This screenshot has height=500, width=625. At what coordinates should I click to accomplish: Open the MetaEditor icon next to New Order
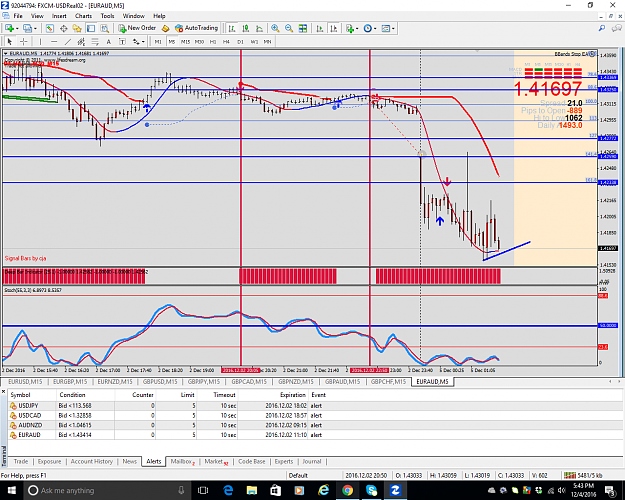tap(165, 28)
